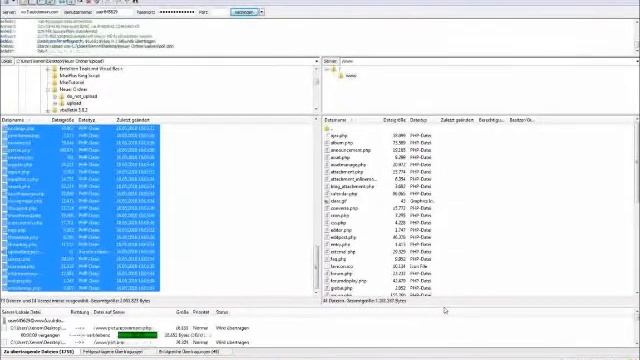This screenshot has width=640, height=360.
Task: Select entry.php in remote list
Action: tap(340, 244)
